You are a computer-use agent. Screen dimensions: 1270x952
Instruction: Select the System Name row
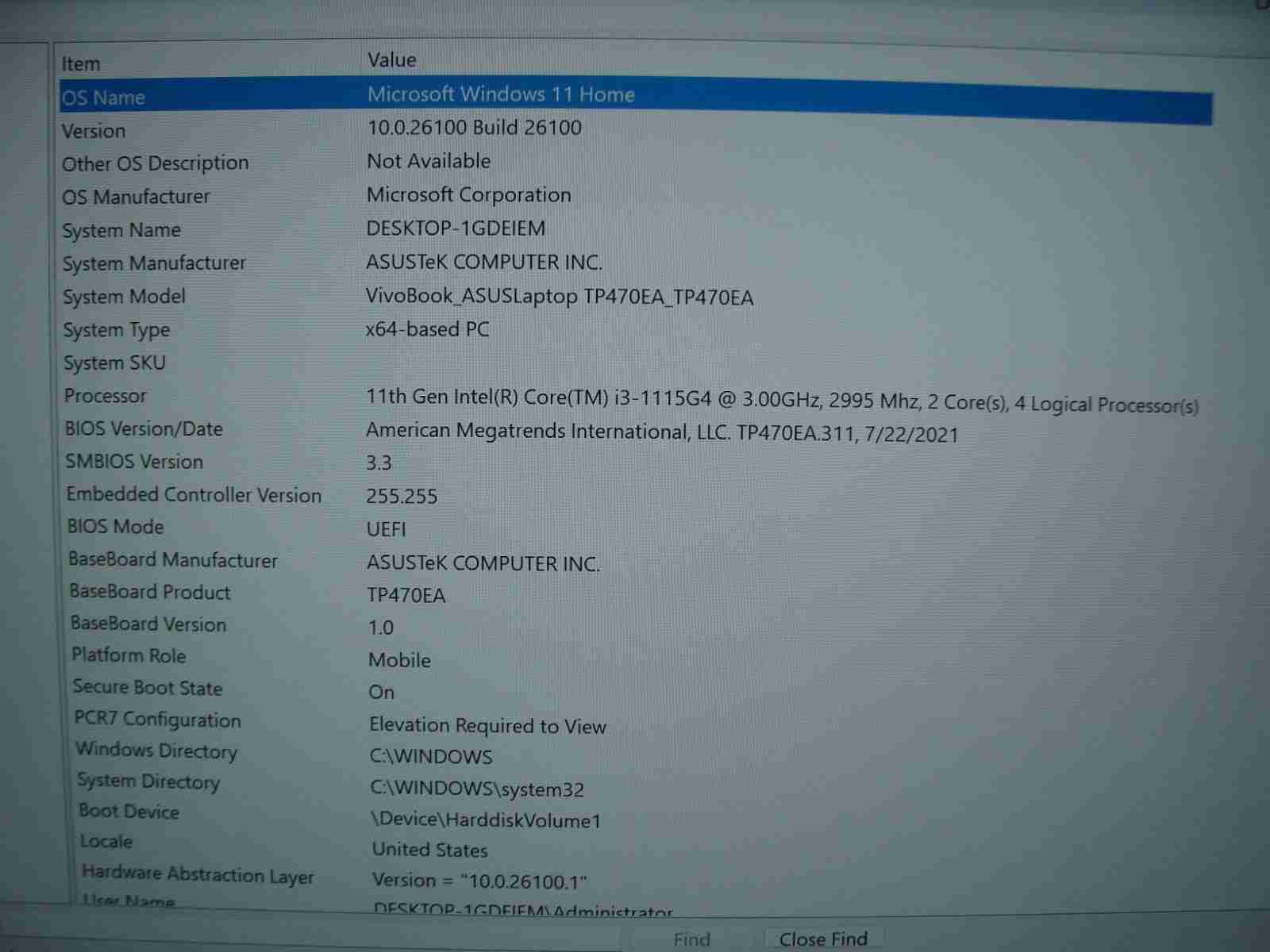coord(121,230)
